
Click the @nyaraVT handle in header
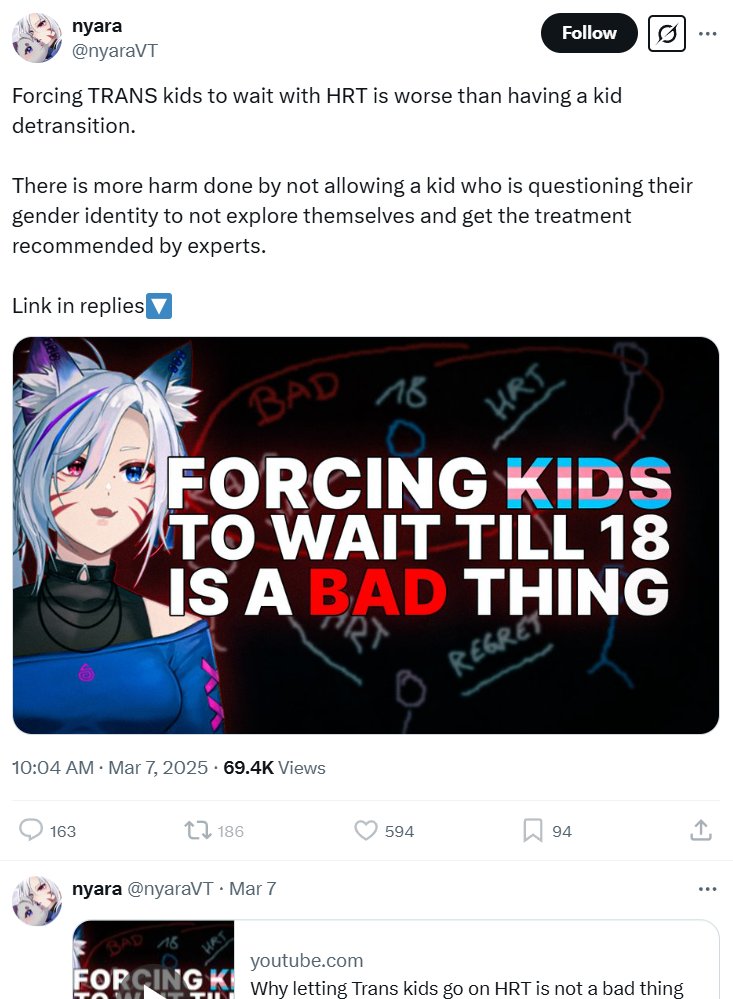click(x=115, y=51)
